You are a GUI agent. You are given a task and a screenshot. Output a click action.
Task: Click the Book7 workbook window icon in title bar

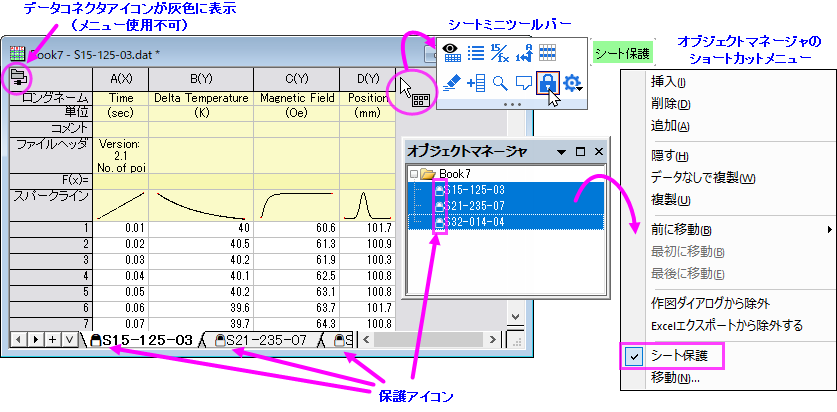click(x=17, y=53)
